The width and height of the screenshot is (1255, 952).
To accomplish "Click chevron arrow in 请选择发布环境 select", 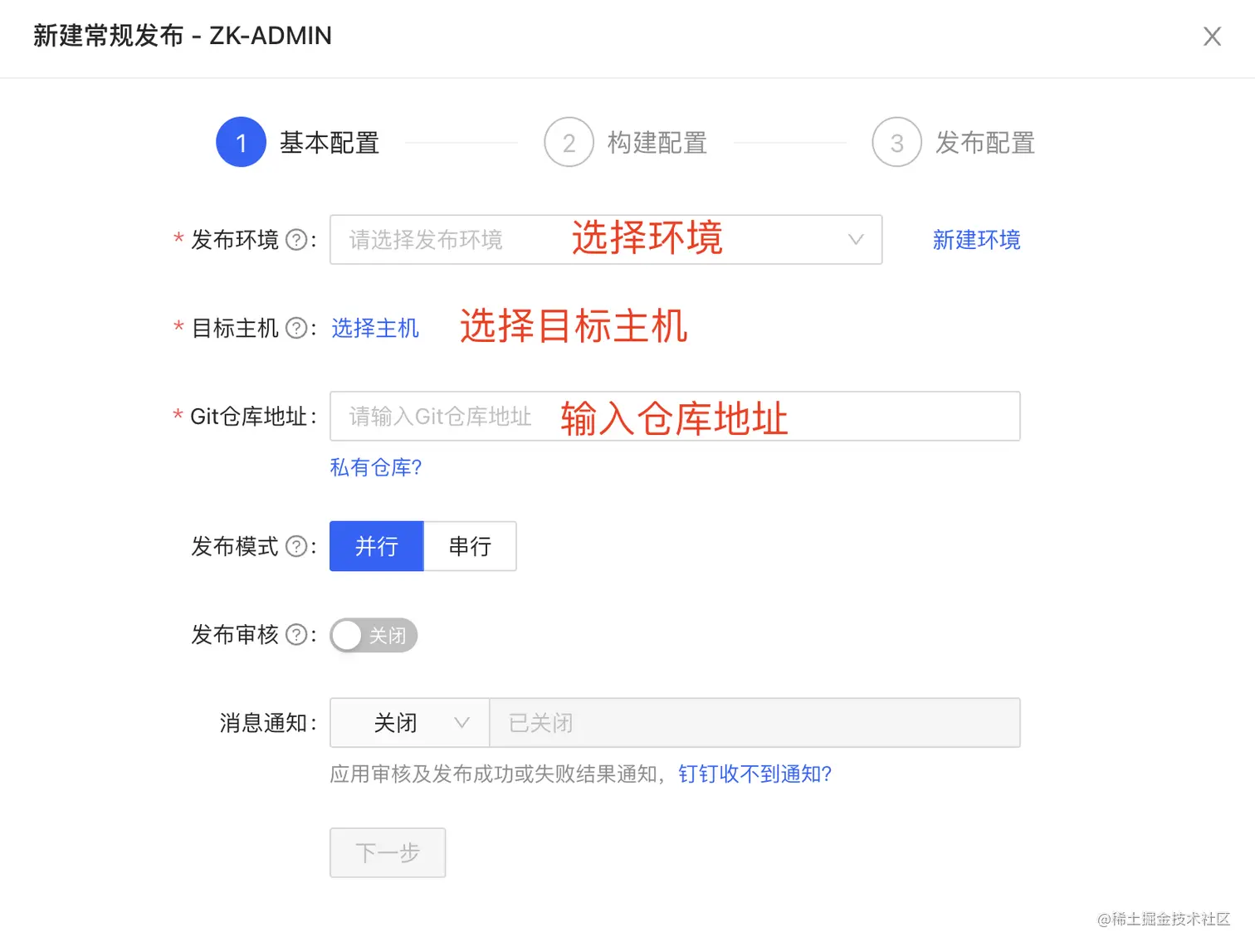I will coord(856,240).
